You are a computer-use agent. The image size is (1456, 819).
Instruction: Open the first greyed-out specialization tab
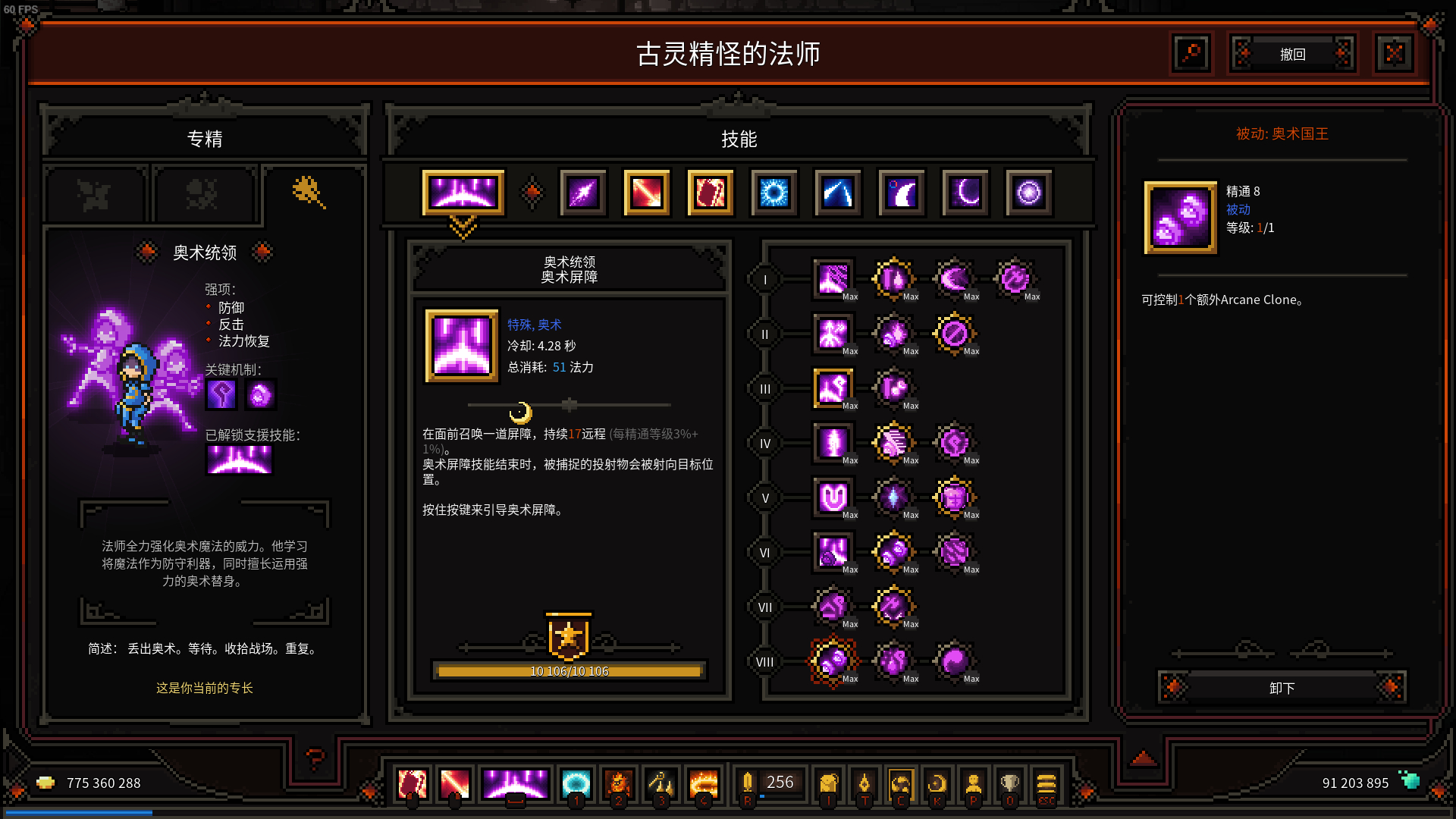click(x=95, y=195)
